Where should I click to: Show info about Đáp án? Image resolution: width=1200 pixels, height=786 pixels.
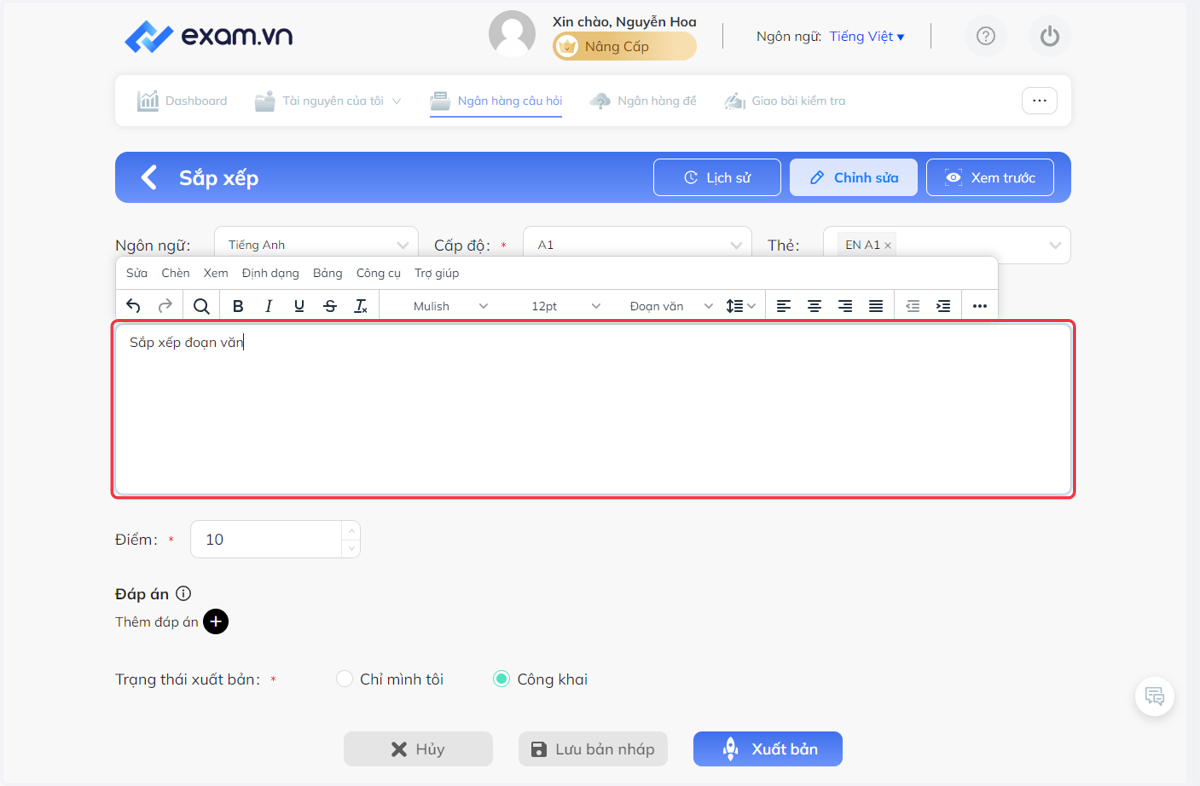183,594
